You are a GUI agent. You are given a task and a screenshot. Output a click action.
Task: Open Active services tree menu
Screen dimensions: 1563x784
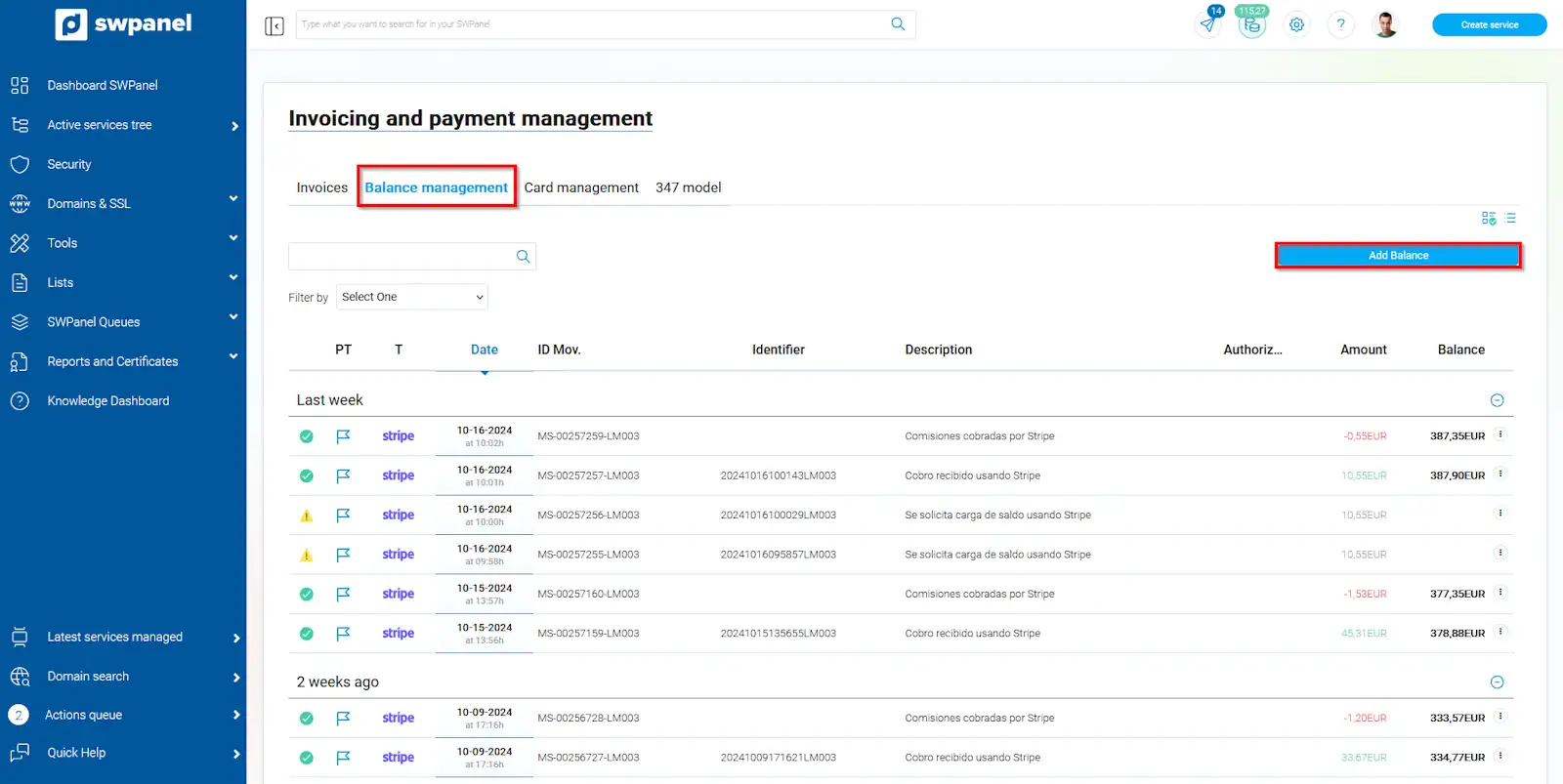pyautogui.click(x=100, y=125)
